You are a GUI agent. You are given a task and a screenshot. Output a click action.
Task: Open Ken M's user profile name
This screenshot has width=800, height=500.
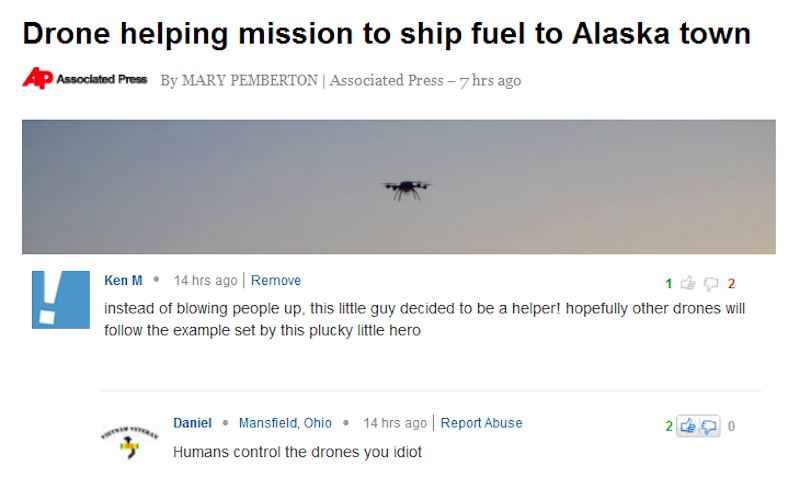pos(122,281)
